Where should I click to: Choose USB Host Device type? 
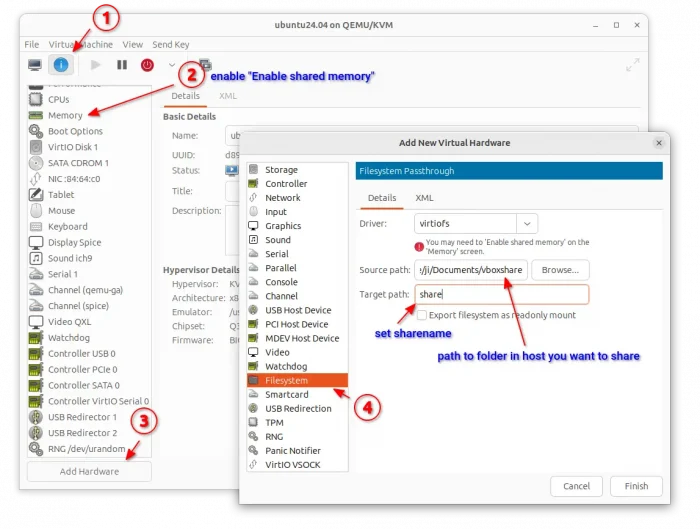(x=297, y=310)
